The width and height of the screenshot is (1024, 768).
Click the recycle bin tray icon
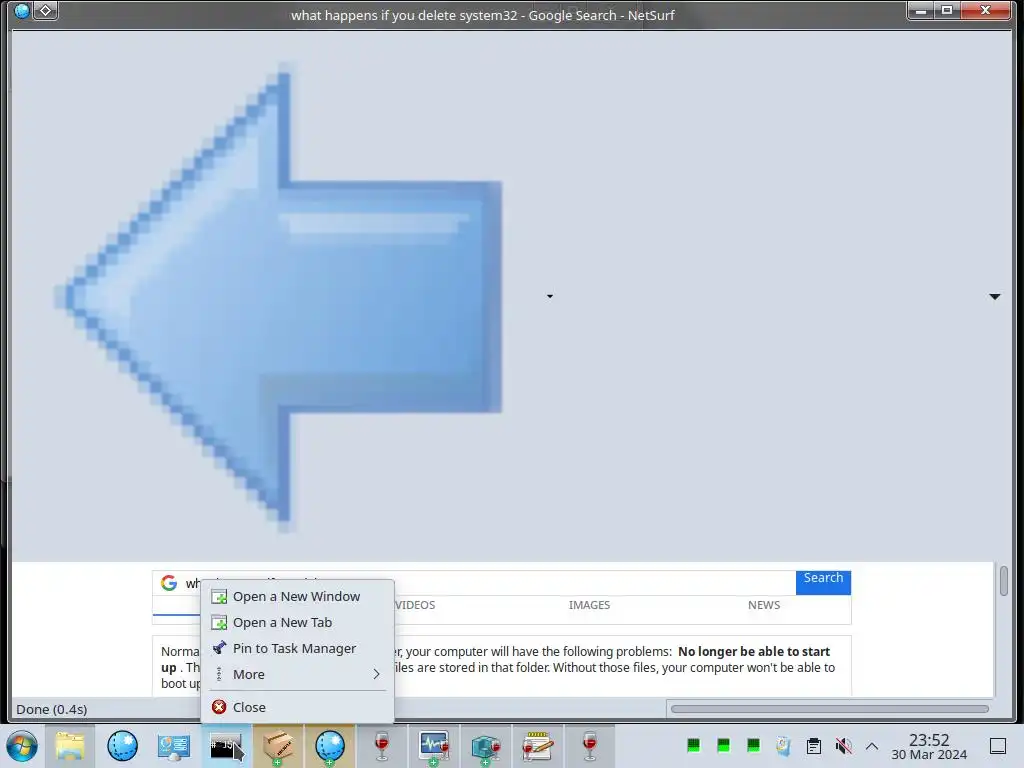(783, 745)
